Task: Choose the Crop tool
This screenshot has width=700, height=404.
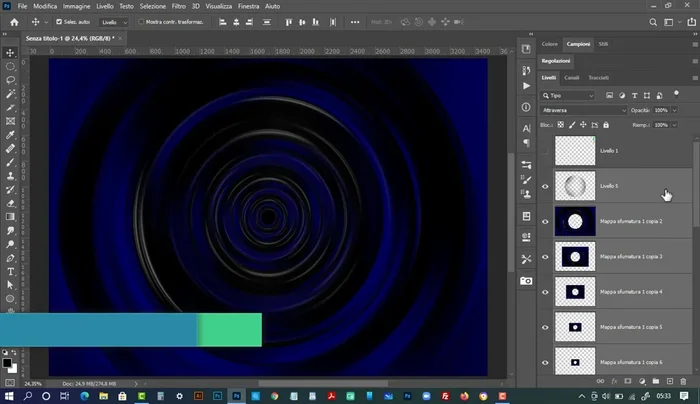Action: pos(10,121)
